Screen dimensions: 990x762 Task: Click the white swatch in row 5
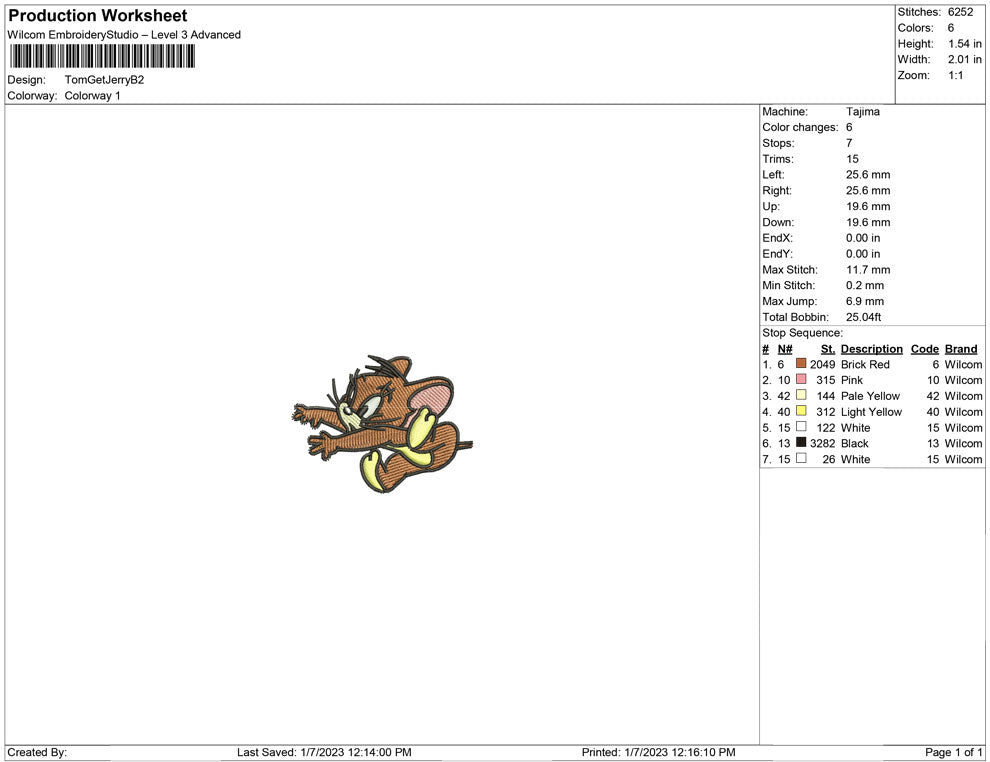801,427
